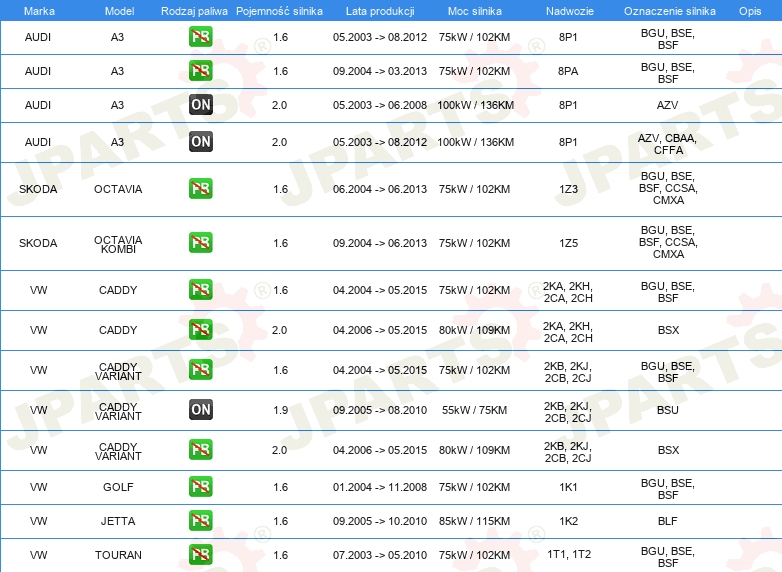
Task: Select the JETTA model cell
Action: pyautogui.click(x=118, y=521)
